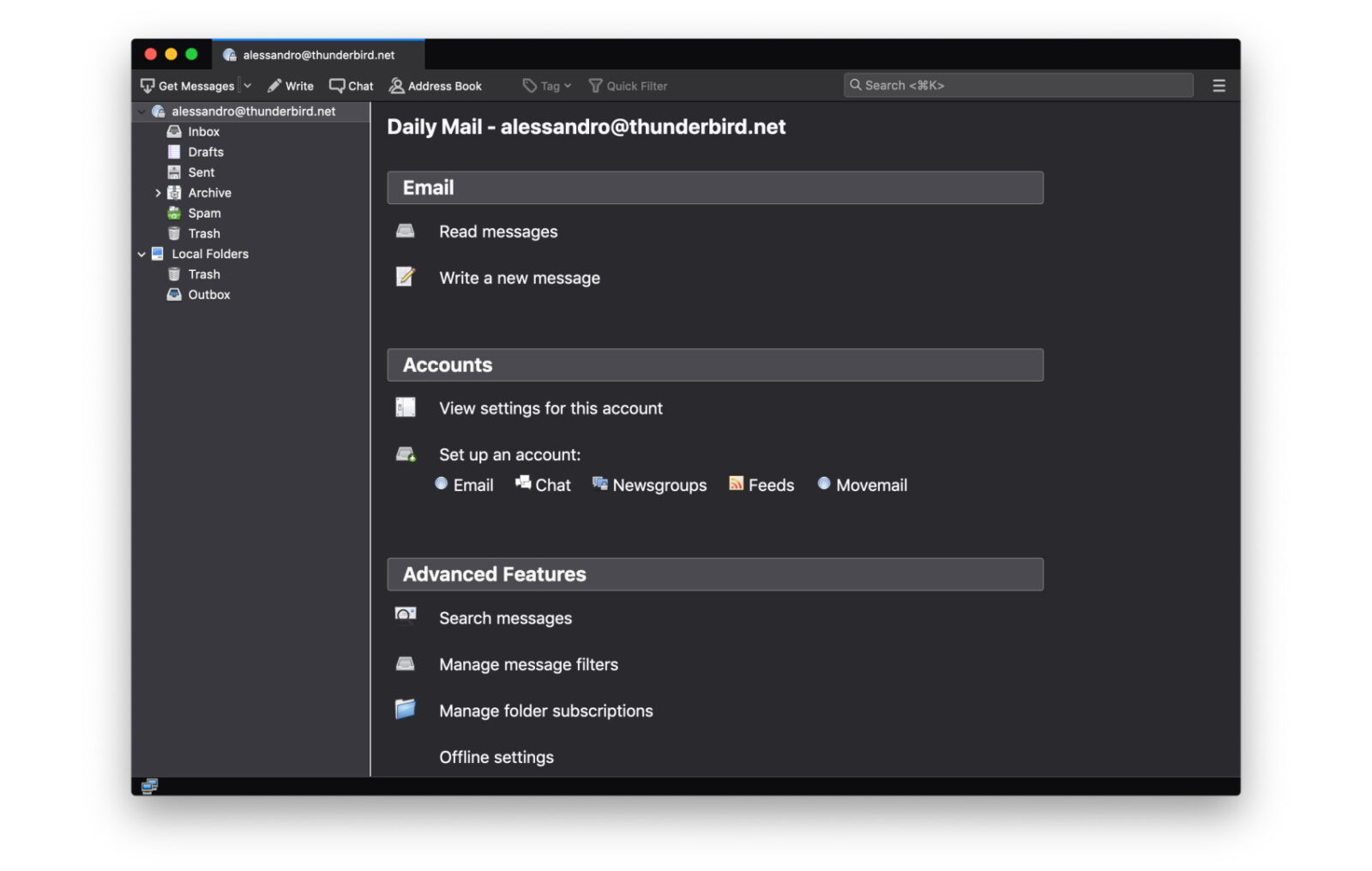Click the Sent folder icon

click(174, 172)
